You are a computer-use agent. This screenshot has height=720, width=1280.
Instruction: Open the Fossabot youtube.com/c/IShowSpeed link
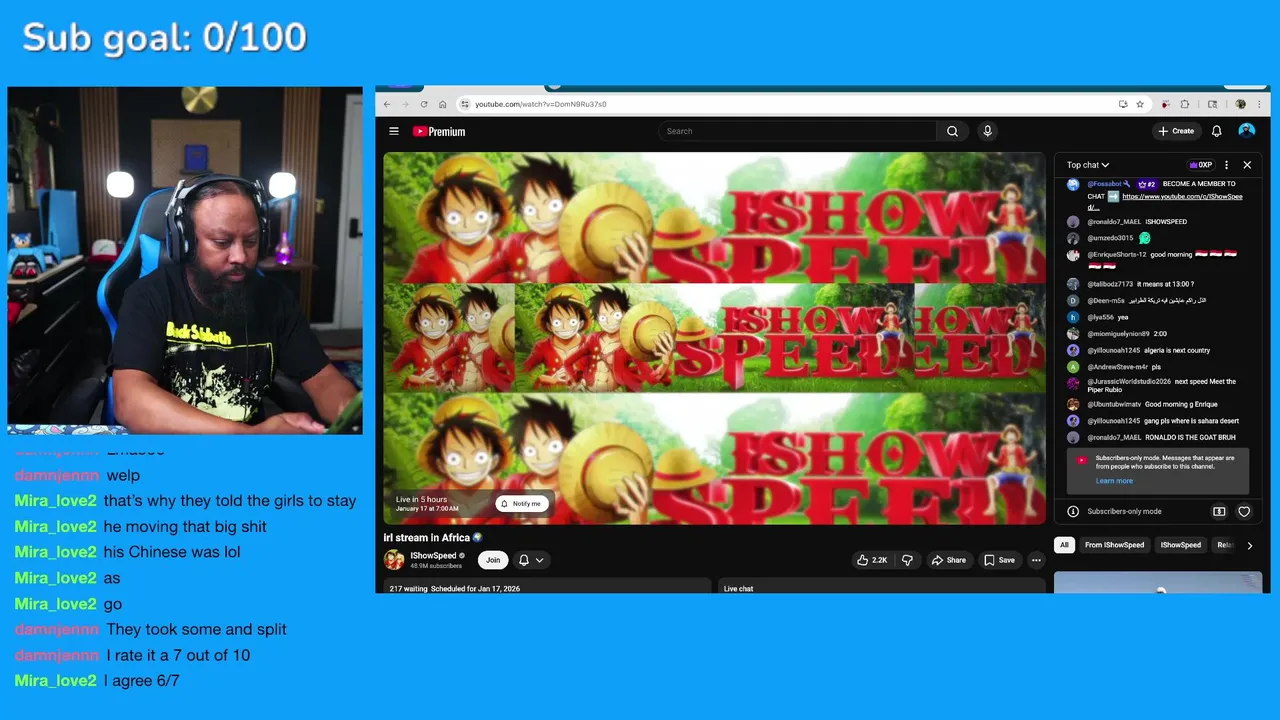coord(1182,197)
